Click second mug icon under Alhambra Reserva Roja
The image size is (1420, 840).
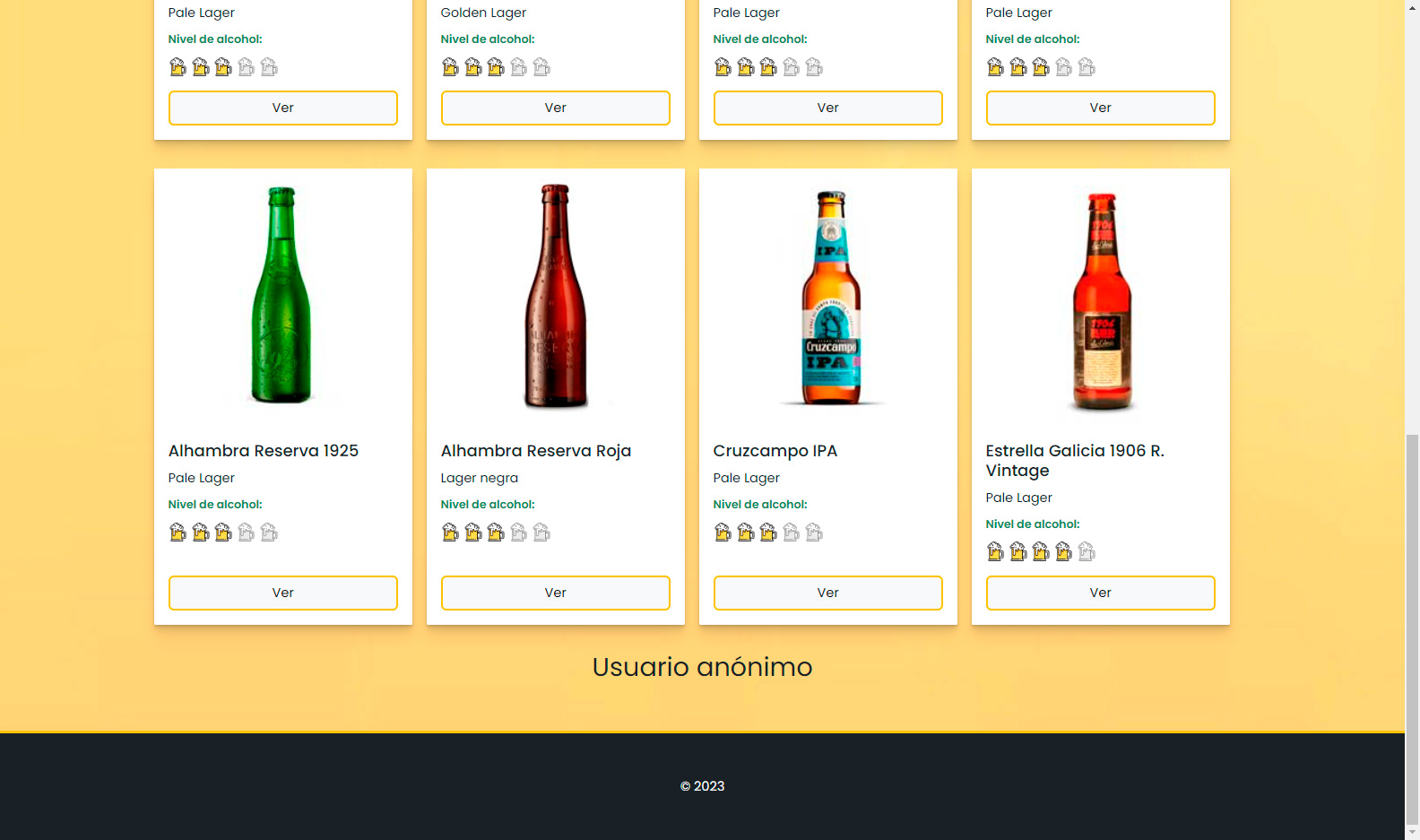[473, 533]
